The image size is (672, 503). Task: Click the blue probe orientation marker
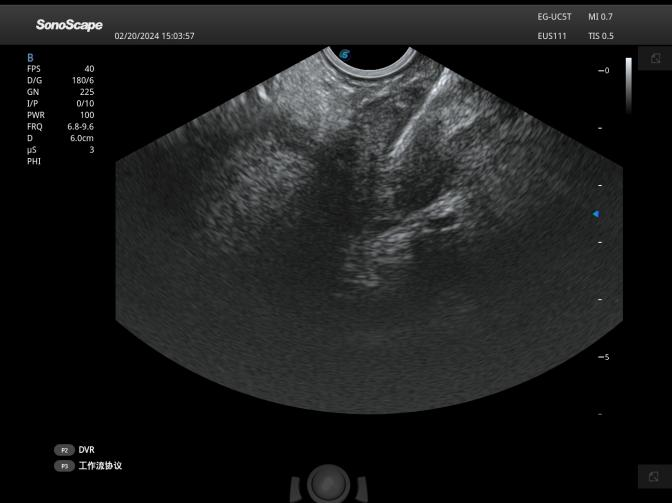(x=345, y=54)
